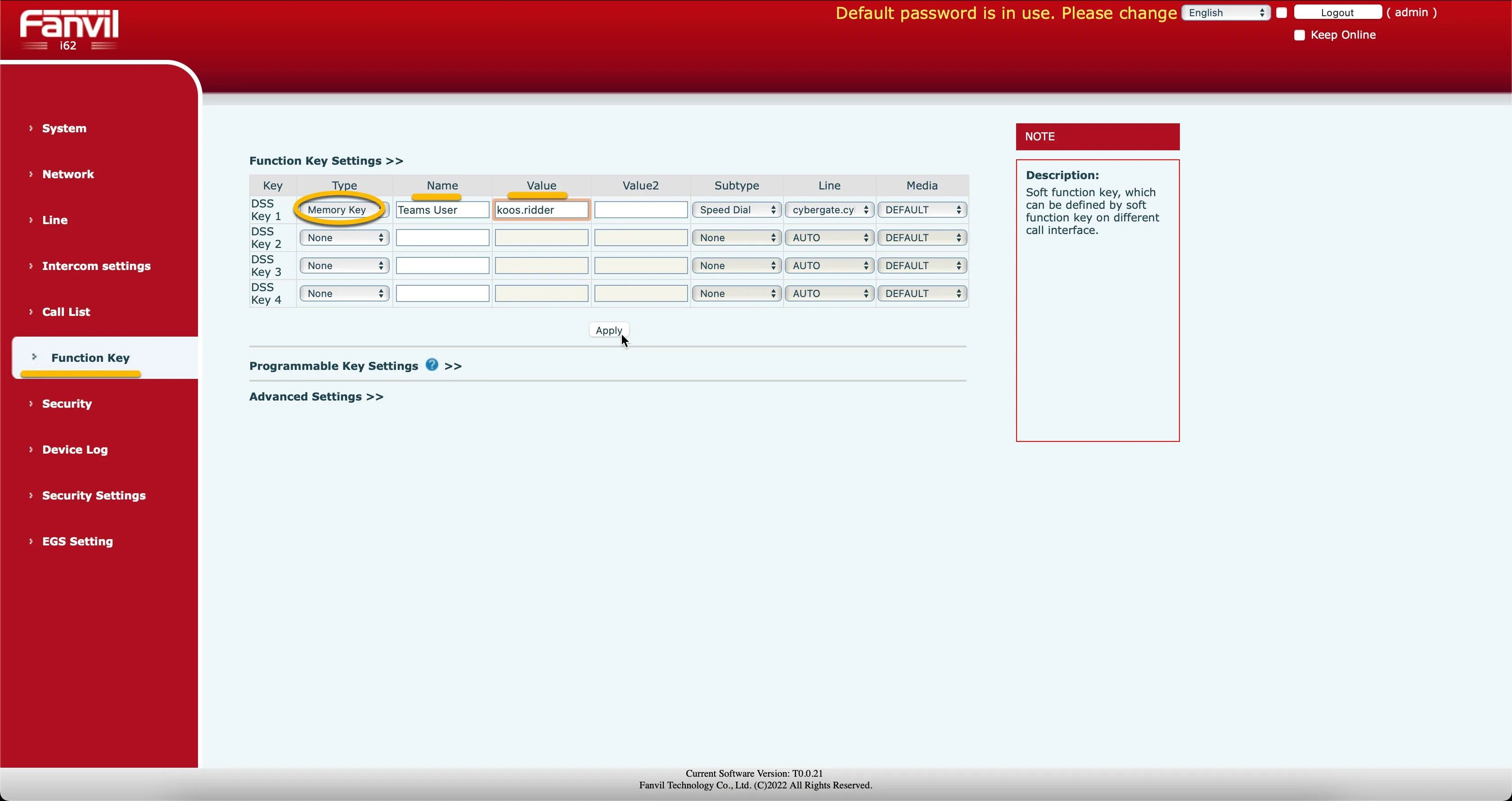
Task: Toggle the Keep Online checkbox
Action: coord(1300,35)
